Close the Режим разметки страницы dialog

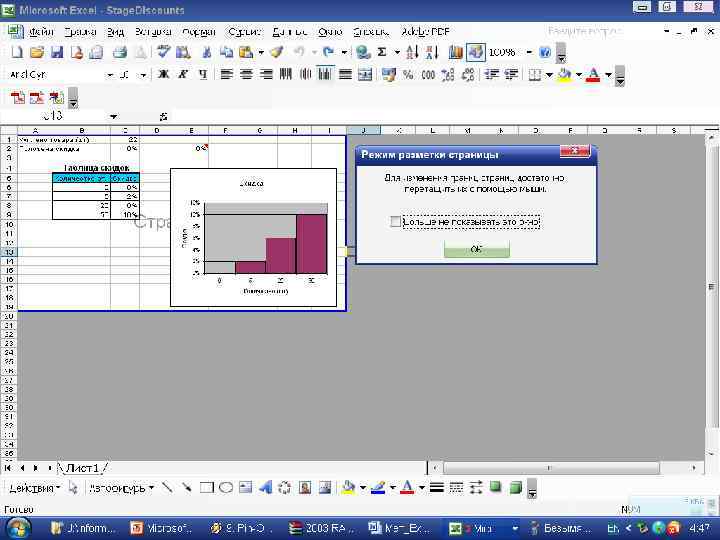point(574,151)
